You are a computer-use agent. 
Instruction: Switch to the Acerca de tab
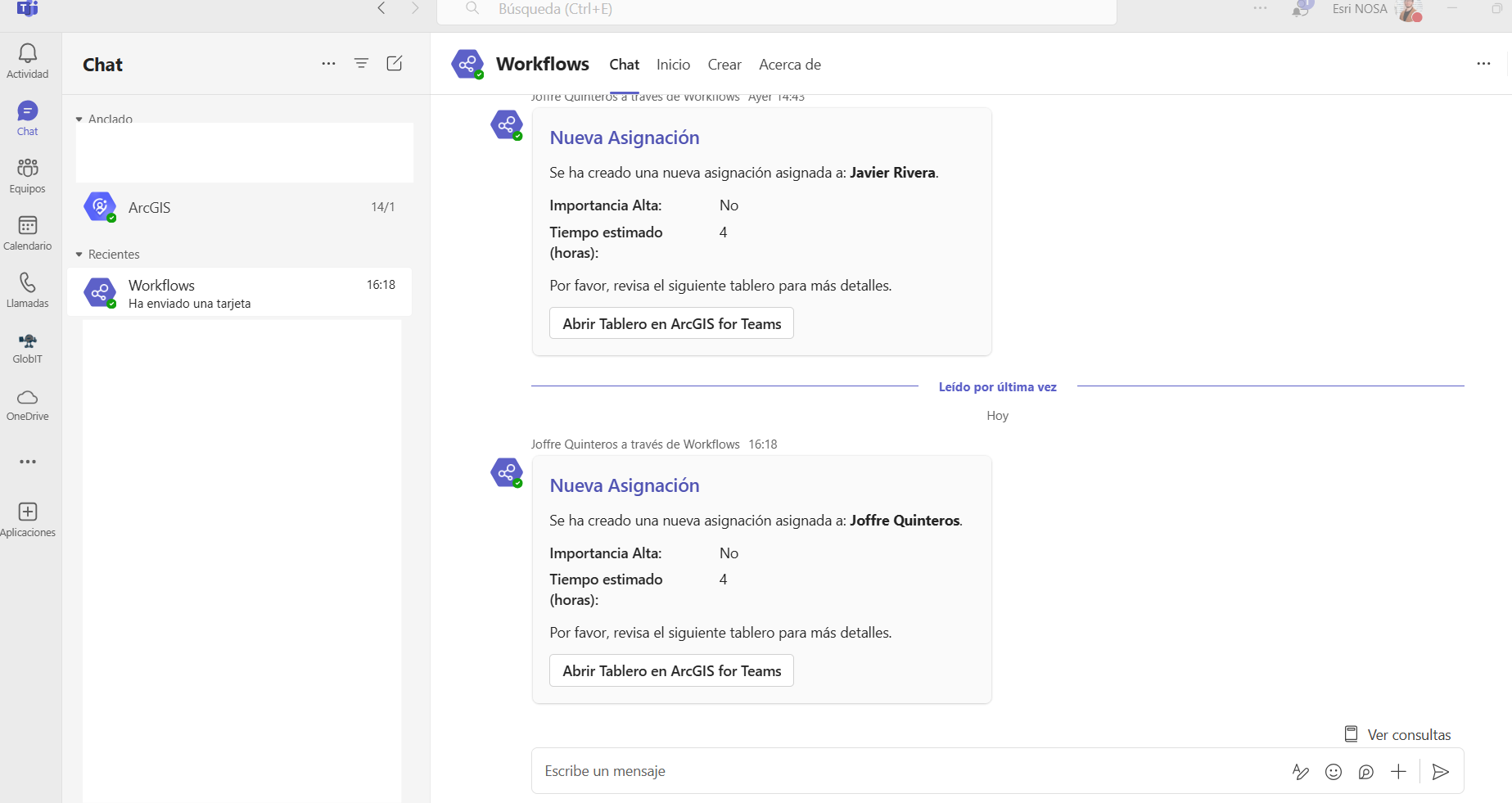point(790,65)
